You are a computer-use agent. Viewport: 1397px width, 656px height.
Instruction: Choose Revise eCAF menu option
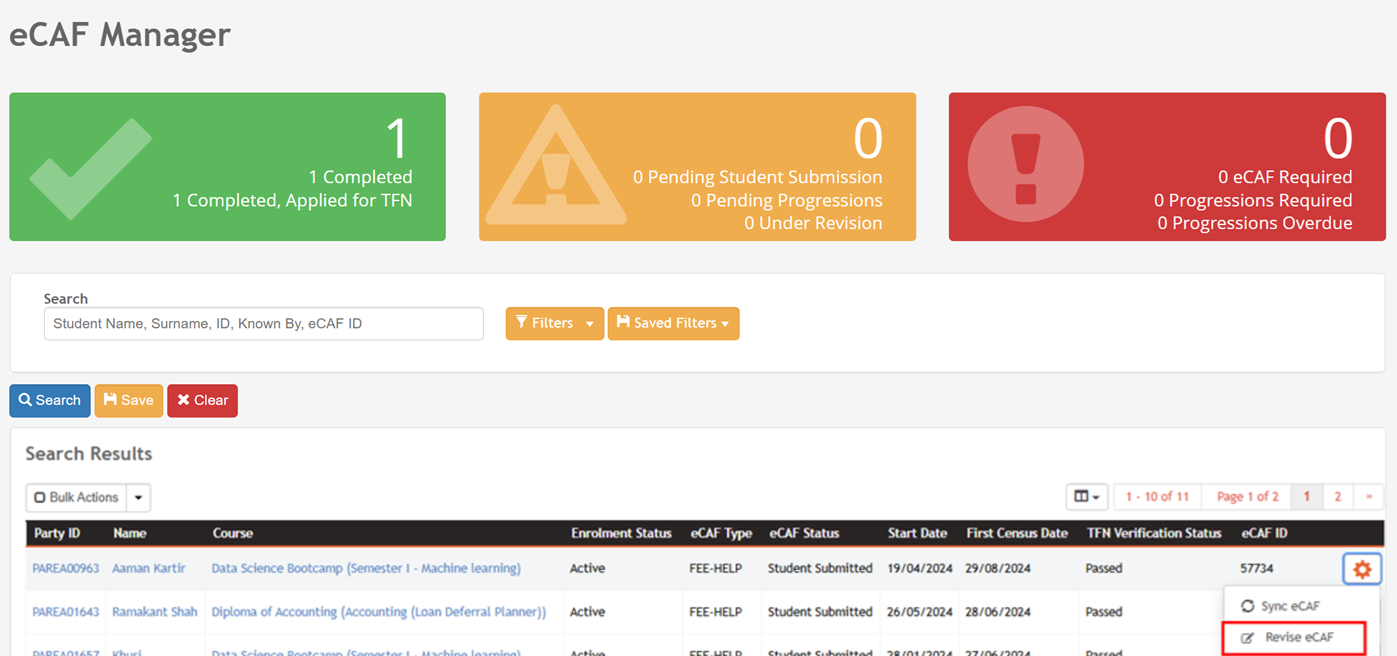click(x=1298, y=637)
